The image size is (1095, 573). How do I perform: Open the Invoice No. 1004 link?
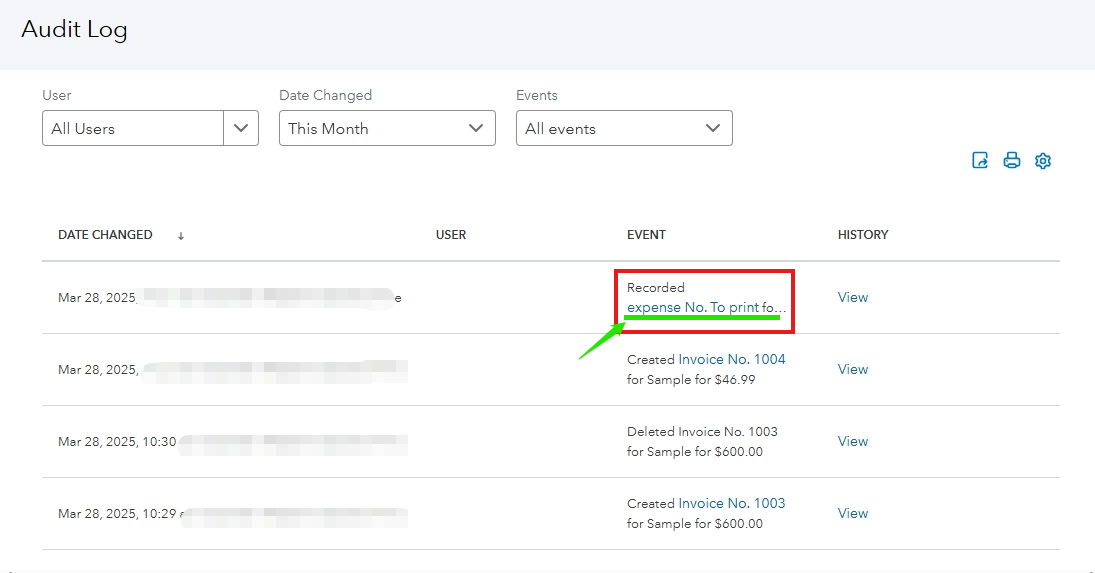click(x=732, y=359)
